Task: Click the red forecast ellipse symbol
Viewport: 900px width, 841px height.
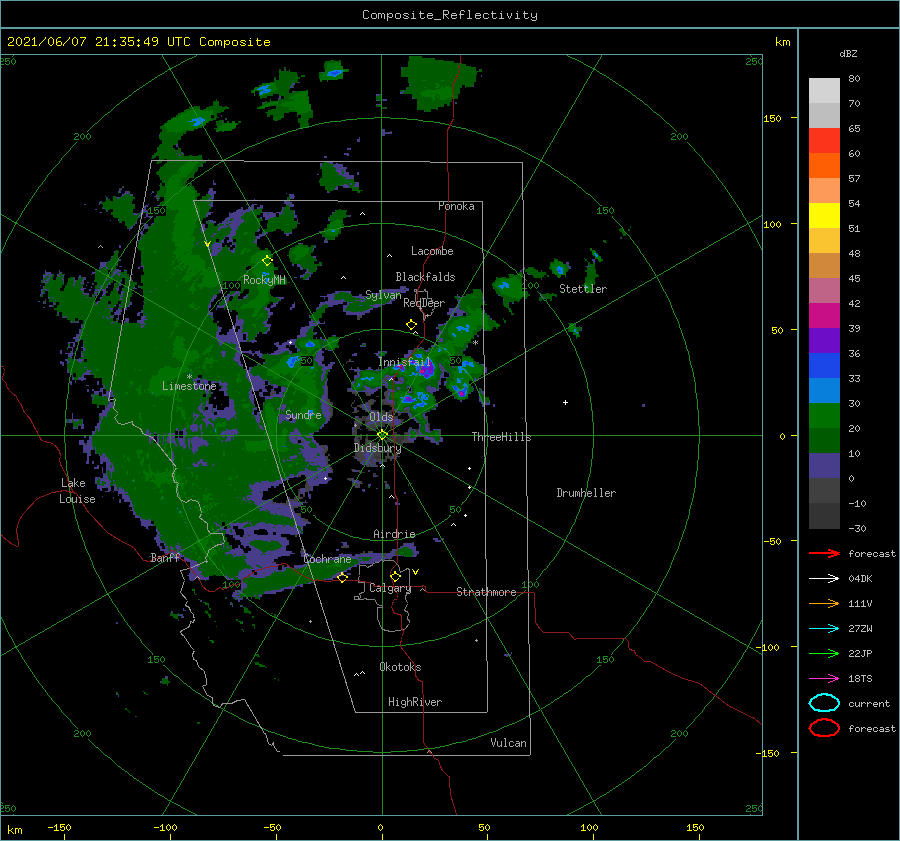Action: 824,728
